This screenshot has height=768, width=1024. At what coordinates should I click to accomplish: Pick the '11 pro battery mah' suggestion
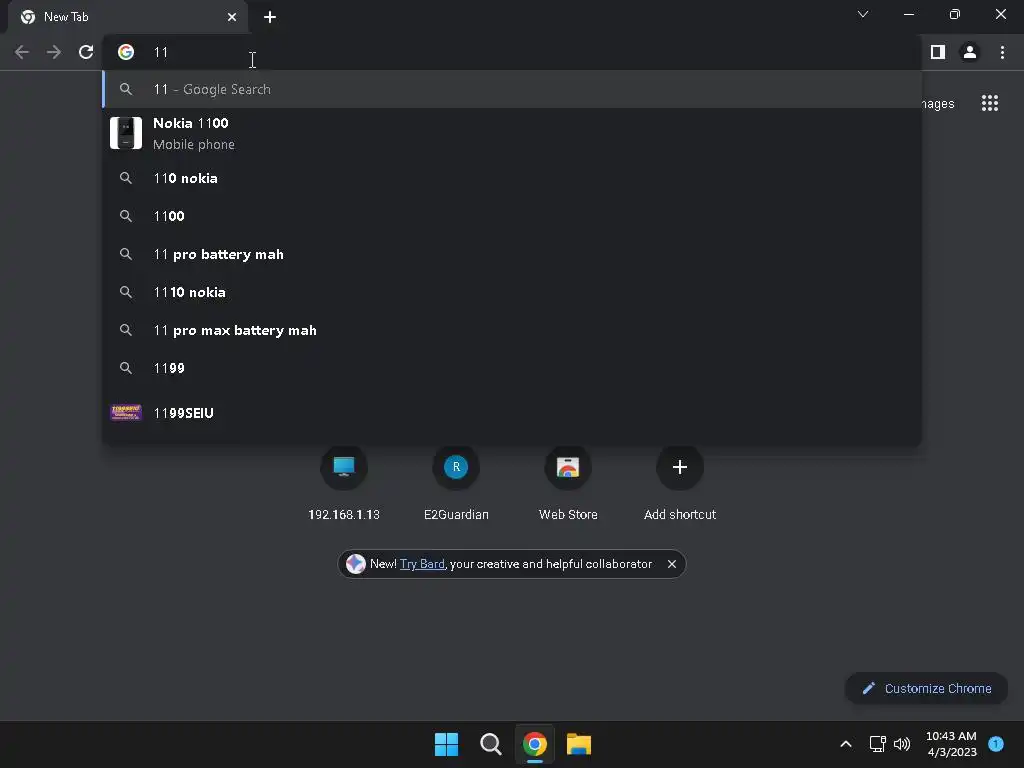click(x=512, y=254)
